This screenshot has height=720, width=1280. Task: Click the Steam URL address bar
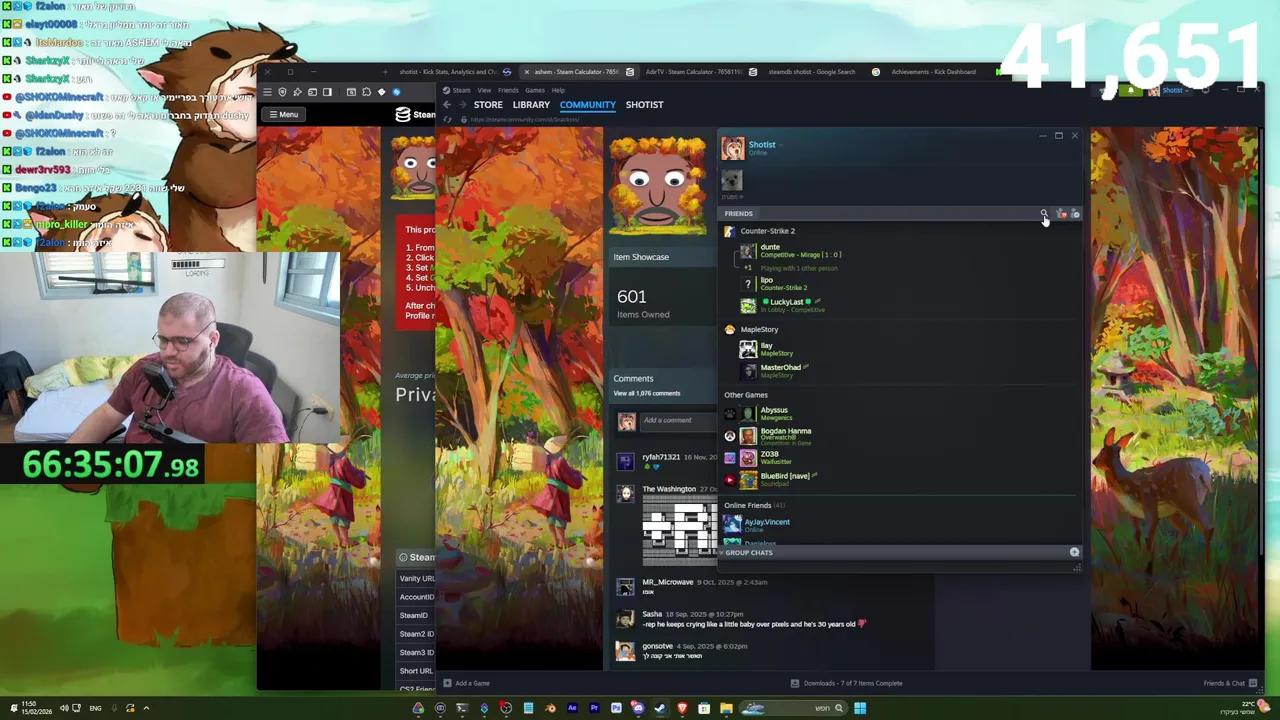pyautogui.click(x=525, y=120)
